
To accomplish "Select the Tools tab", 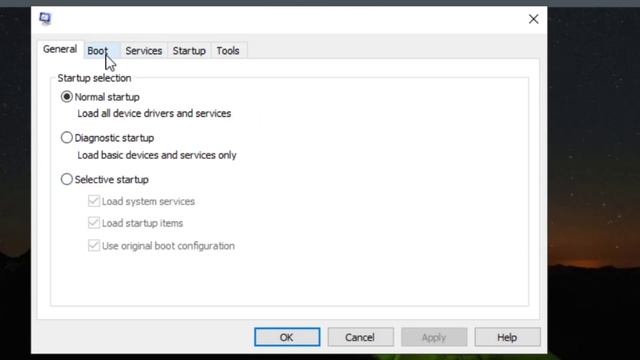I will (x=228, y=51).
